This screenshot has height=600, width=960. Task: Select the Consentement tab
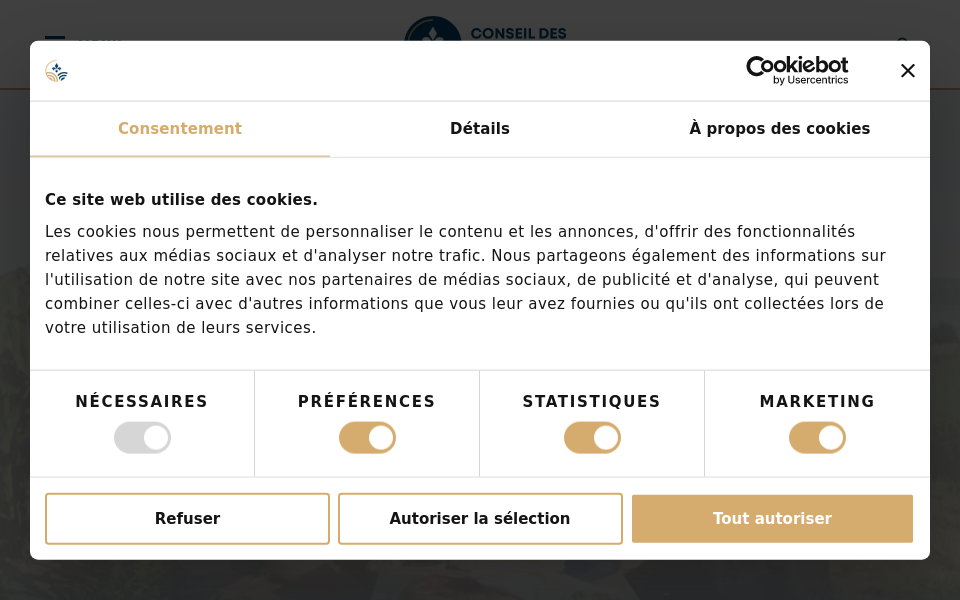180,129
